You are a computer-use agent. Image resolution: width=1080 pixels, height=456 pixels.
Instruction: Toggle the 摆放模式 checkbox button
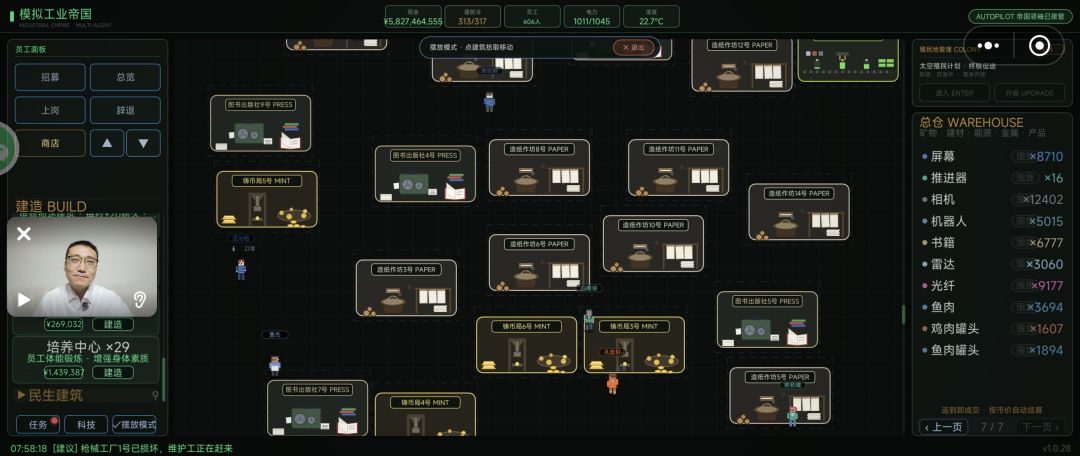pyautogui.click(x=134, y=425)
